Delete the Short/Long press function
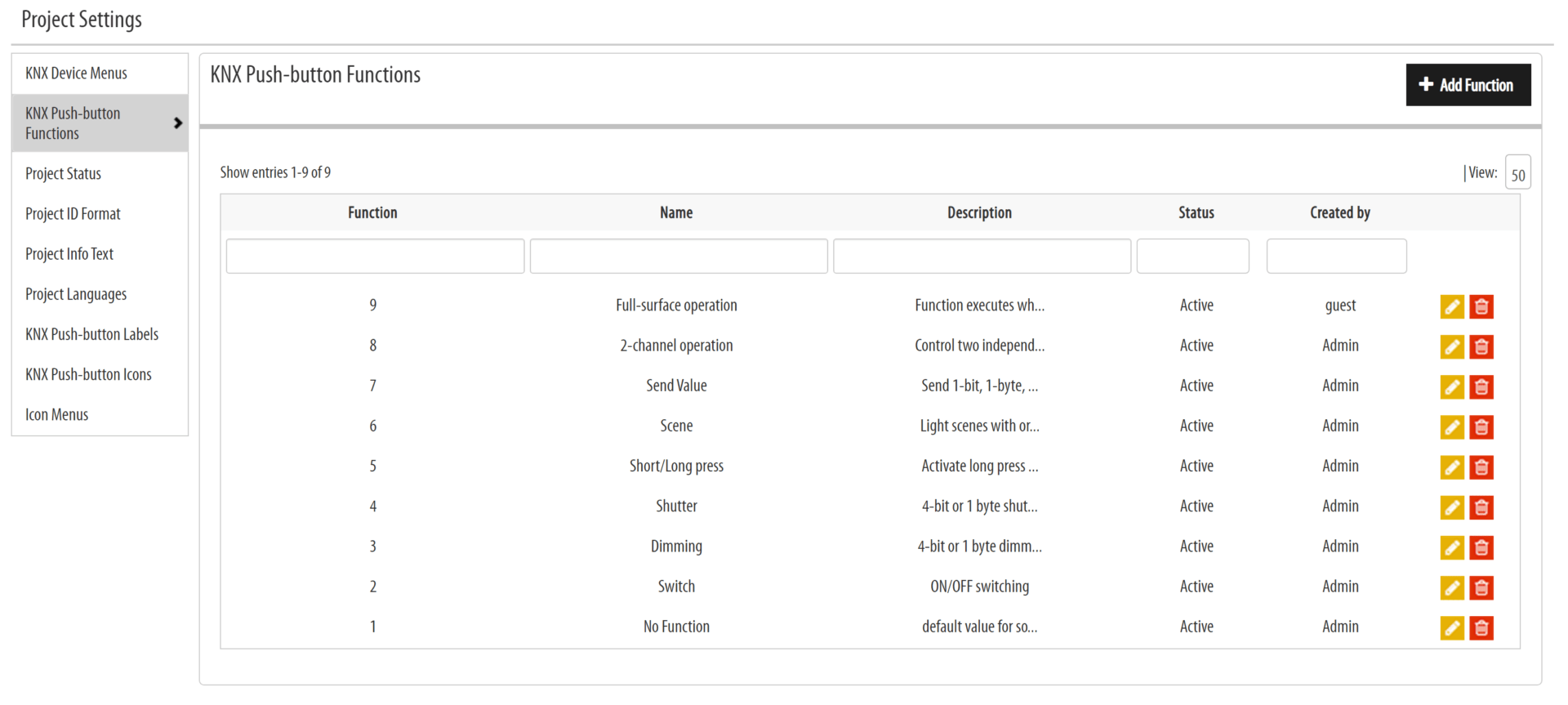The height and width of the screenshot is (705, 1568). 1481,466
